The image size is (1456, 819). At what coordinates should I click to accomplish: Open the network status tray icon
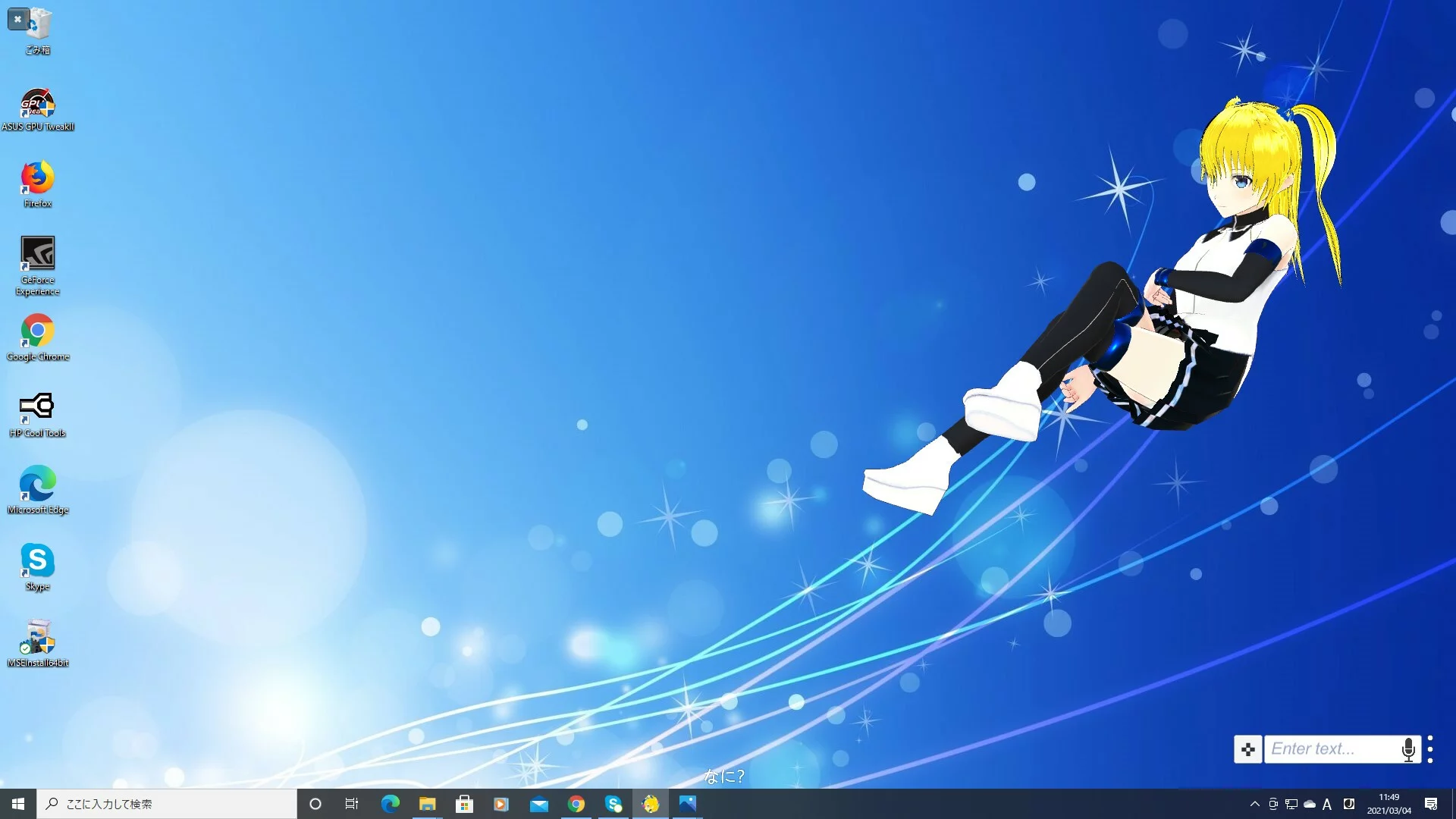[1291, 804]
